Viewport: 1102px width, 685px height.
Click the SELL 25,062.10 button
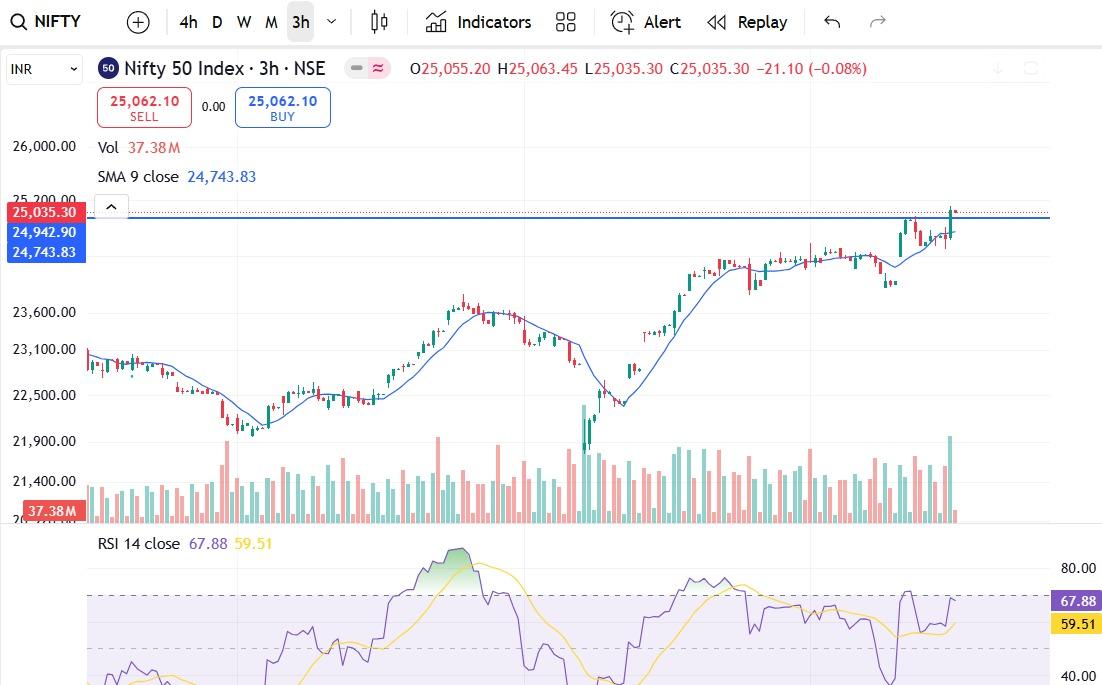(144, 107)
